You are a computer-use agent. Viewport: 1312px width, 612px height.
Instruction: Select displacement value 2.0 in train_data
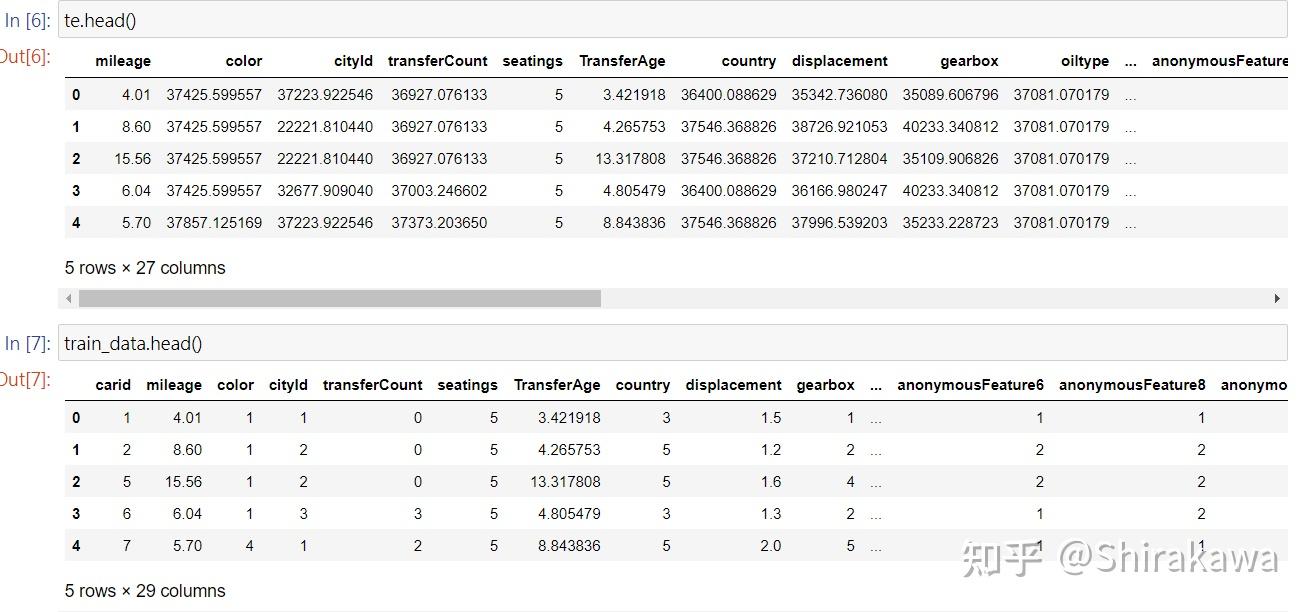pos(770,546)
